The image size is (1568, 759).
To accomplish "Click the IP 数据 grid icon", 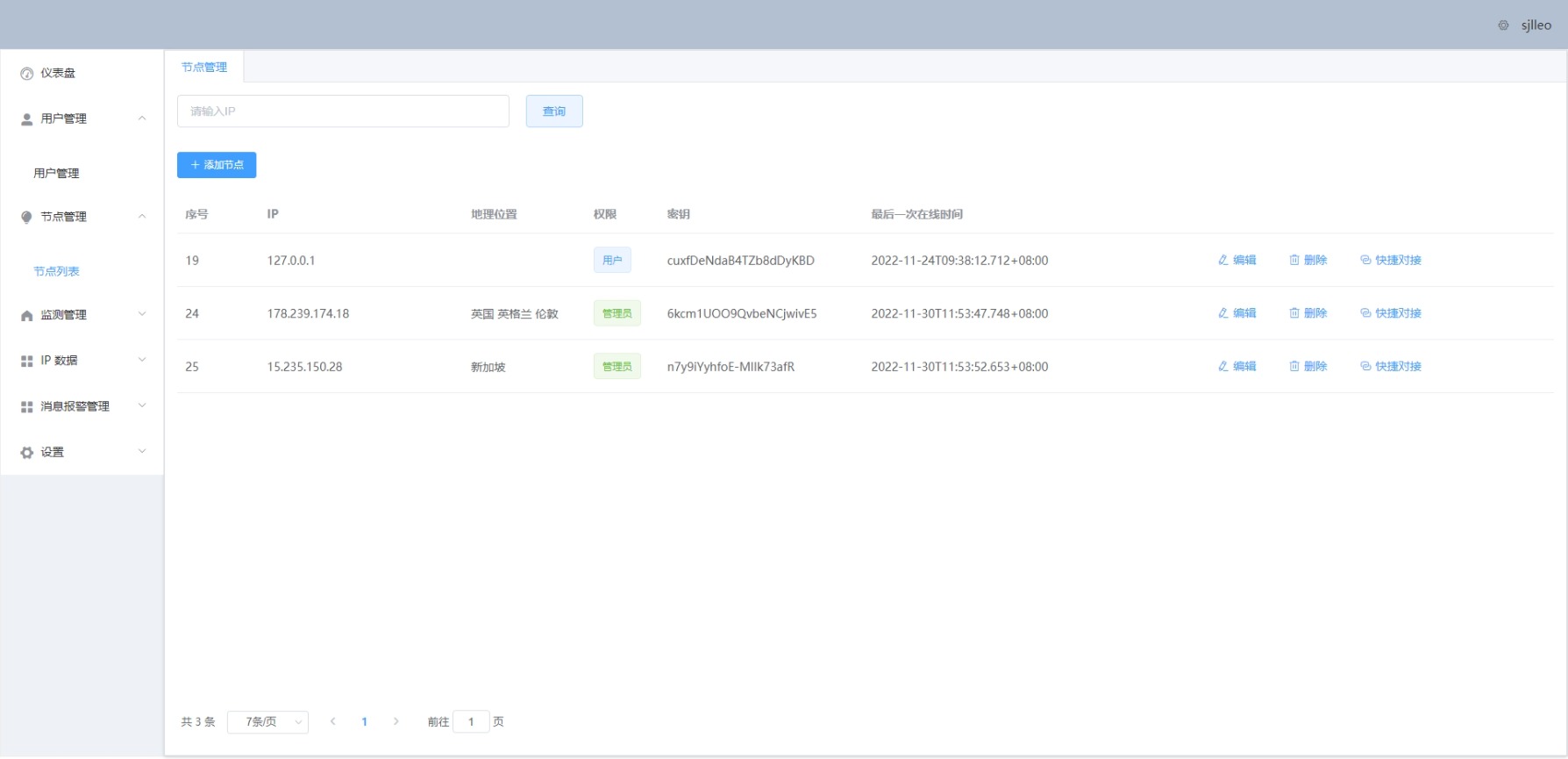I will click(x=27, y=361).
